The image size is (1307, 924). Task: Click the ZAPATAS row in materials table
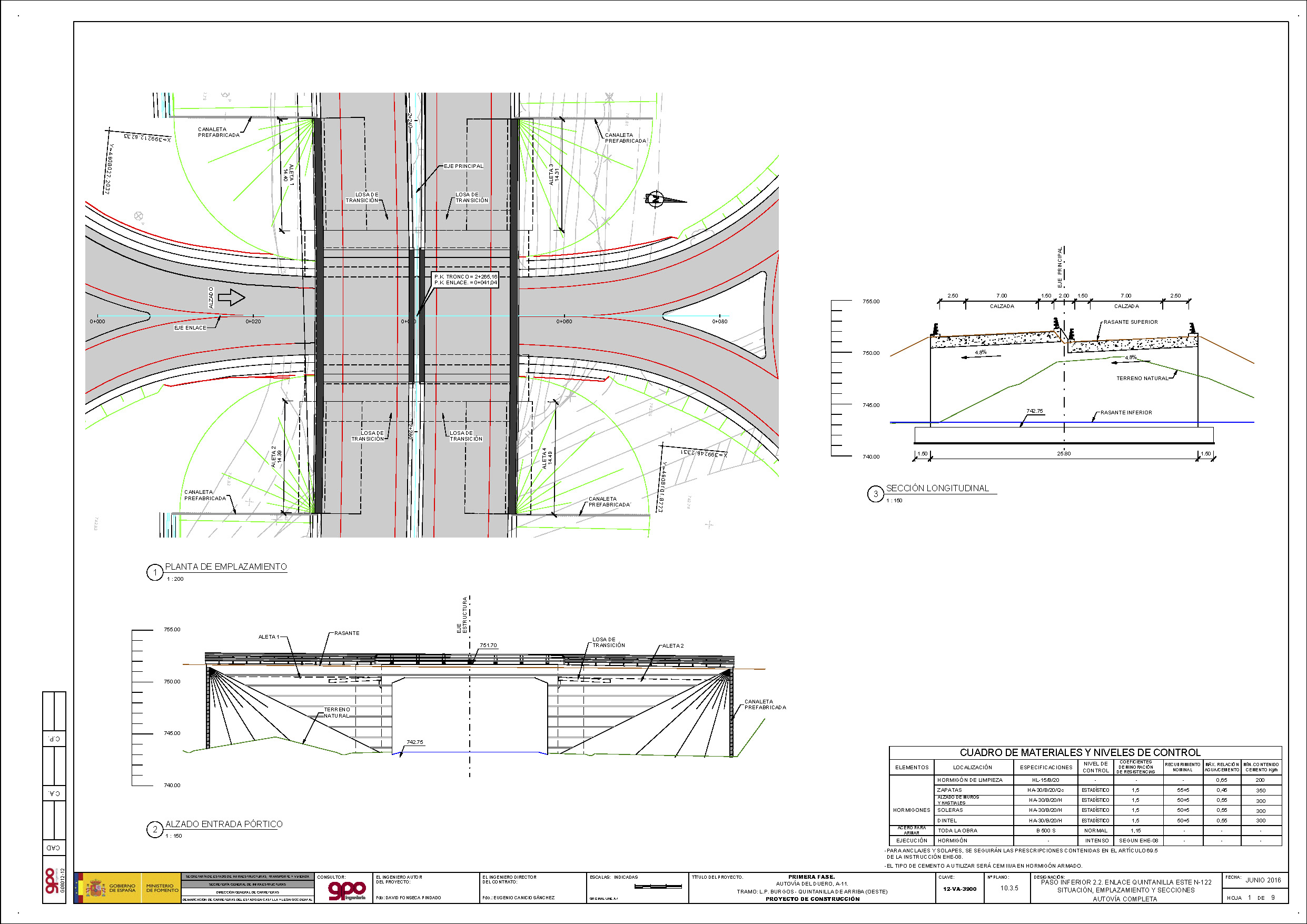point(949,790)
